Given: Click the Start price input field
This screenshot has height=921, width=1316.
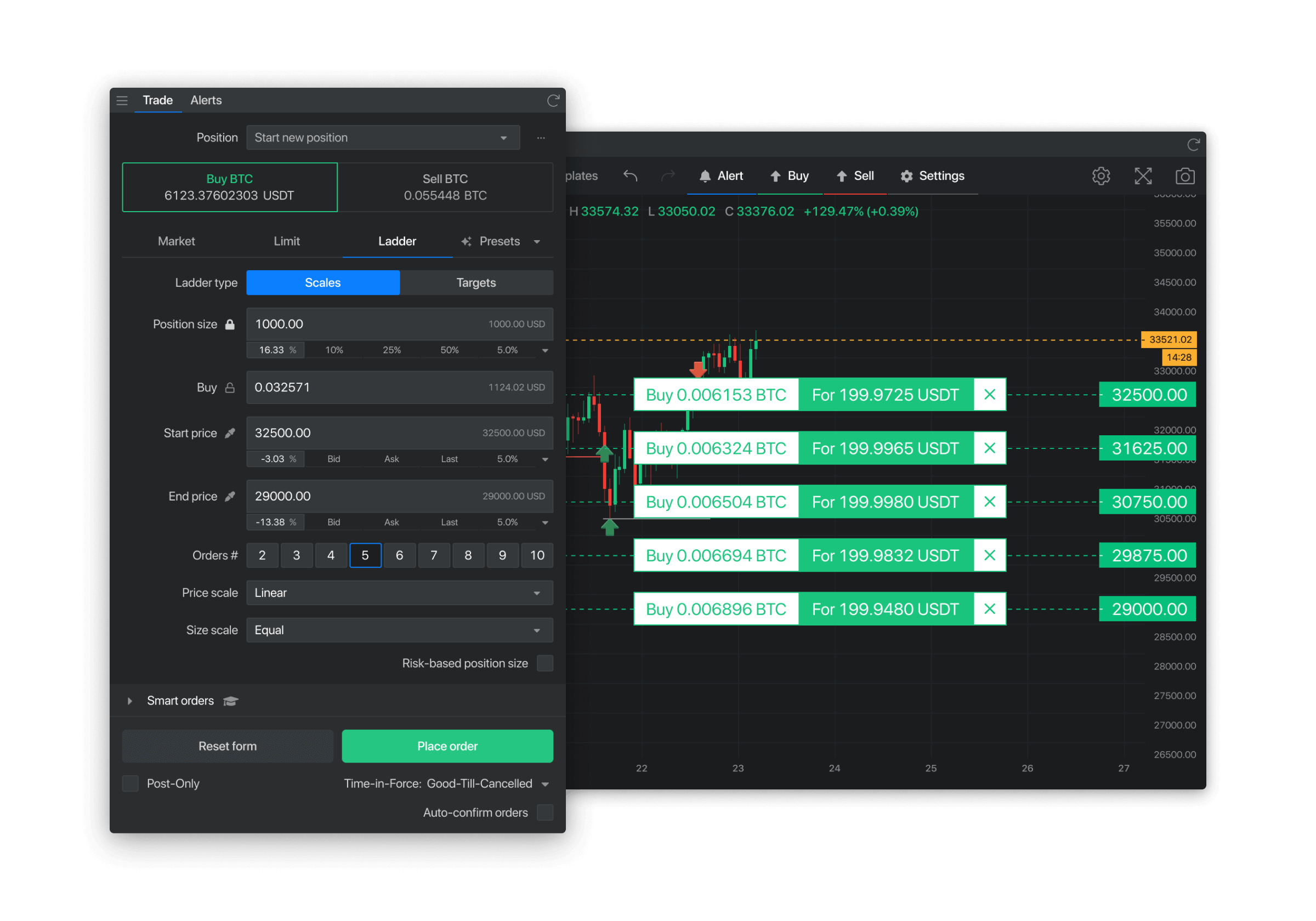Looking at the screenshot, I should (x=400, y=433).
